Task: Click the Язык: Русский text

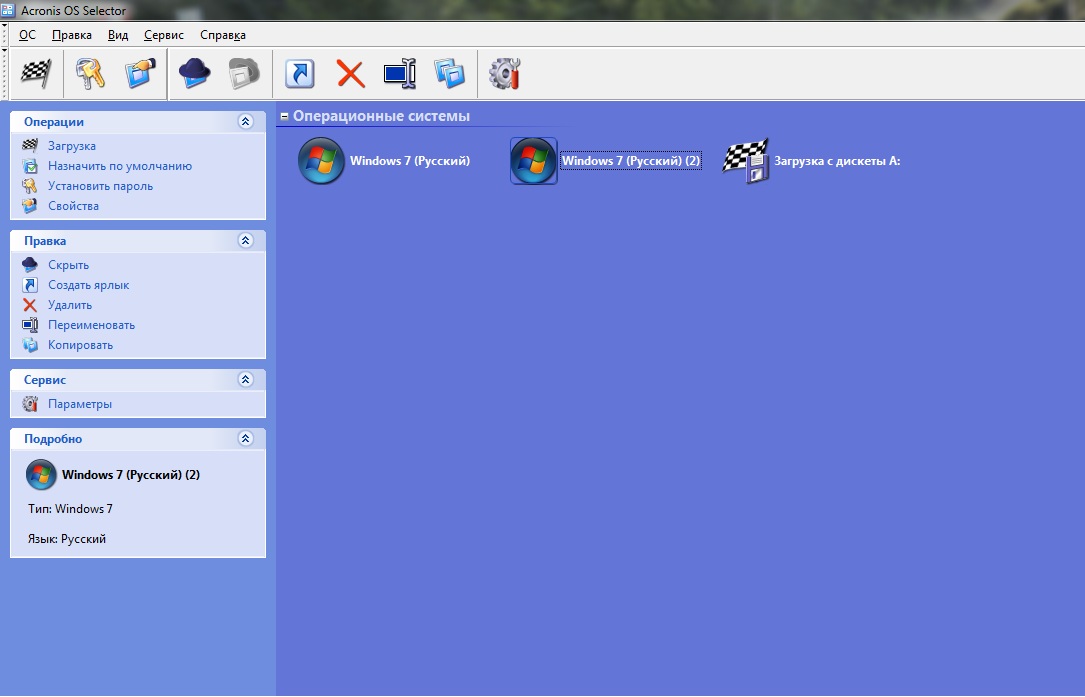Action: (66, 539)
